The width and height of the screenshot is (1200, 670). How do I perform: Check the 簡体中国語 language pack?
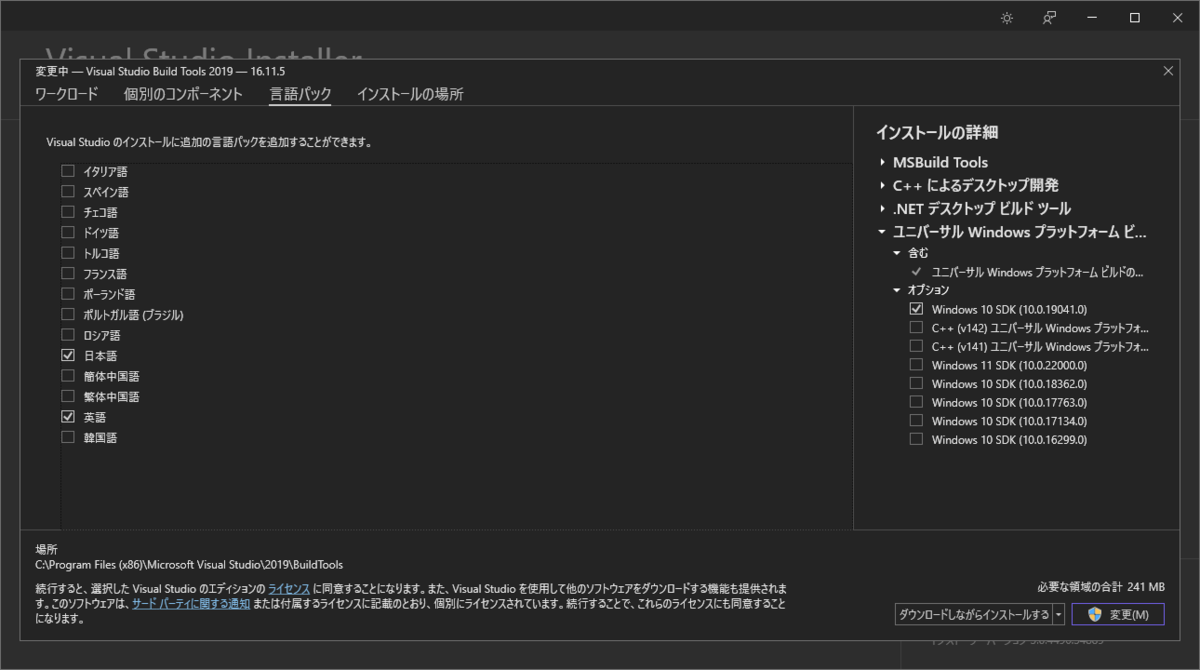click(x=68, y=376)
